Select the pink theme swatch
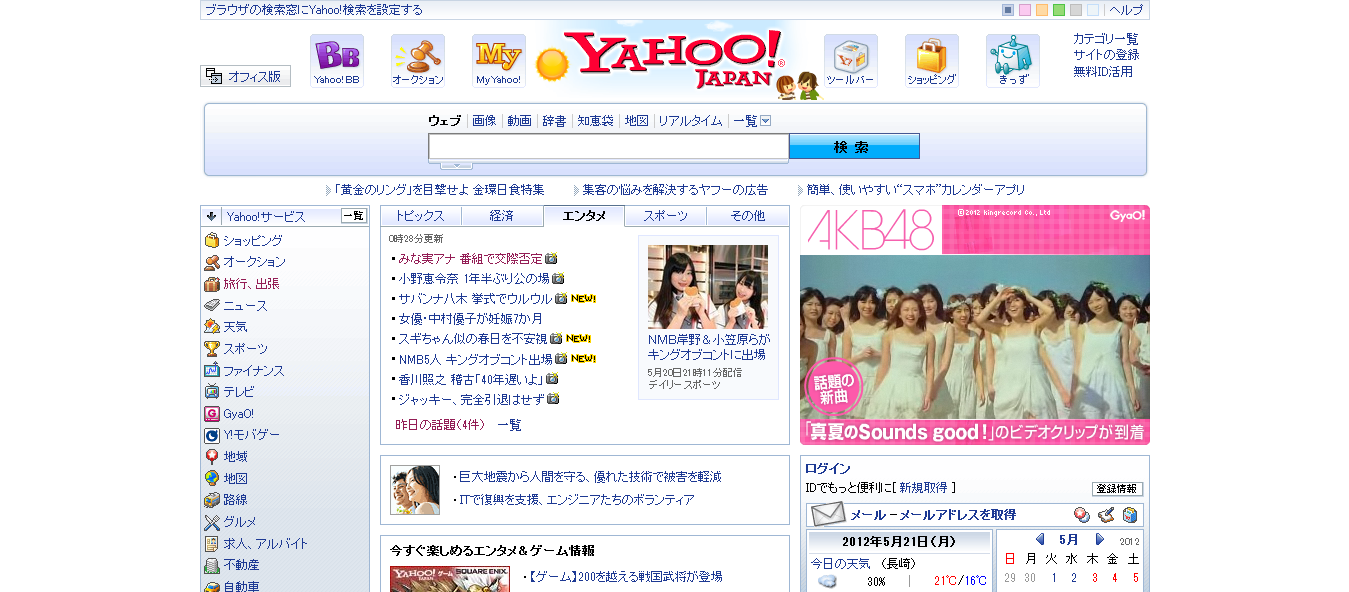 tap(1025, 10)
